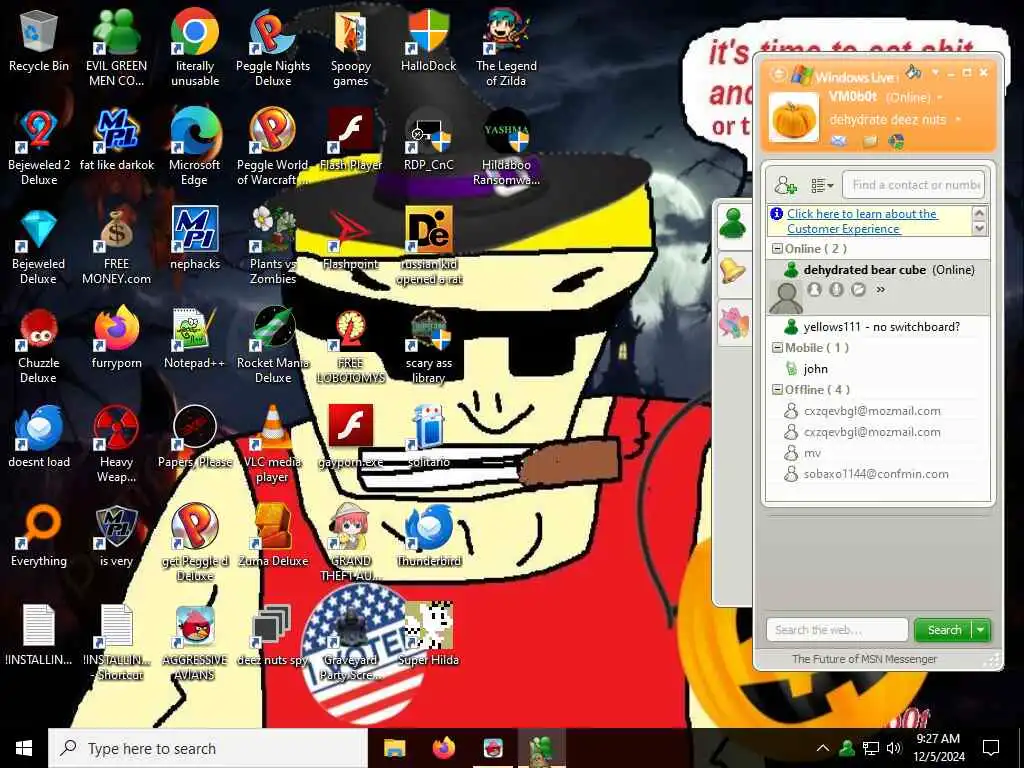Open the VM0b0t status dropdown arrow
Screen dimensions: 1024x768
940,98
